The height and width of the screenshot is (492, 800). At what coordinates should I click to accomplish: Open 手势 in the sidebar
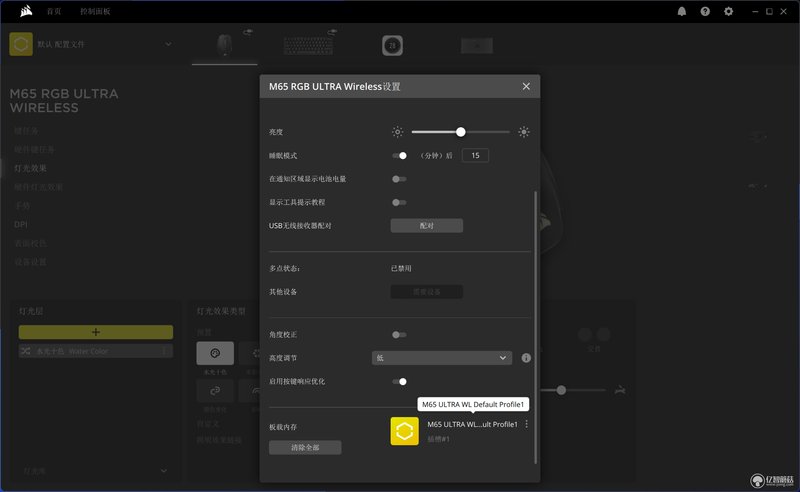point(22,206)
